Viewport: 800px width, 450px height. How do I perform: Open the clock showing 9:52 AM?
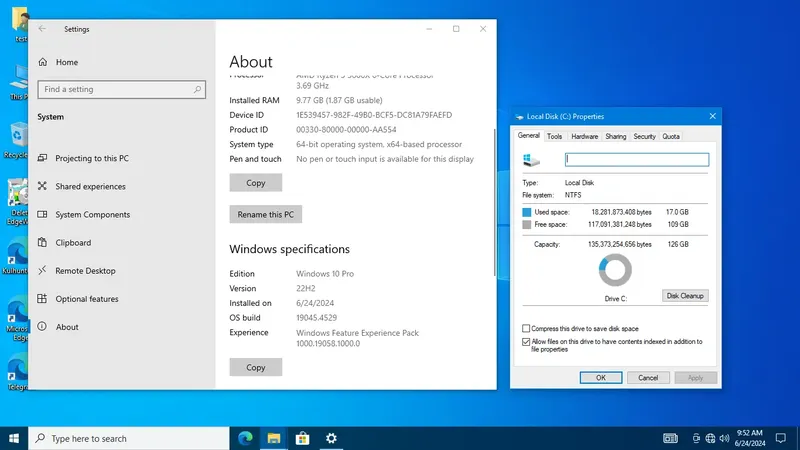[x=750, y=438]
